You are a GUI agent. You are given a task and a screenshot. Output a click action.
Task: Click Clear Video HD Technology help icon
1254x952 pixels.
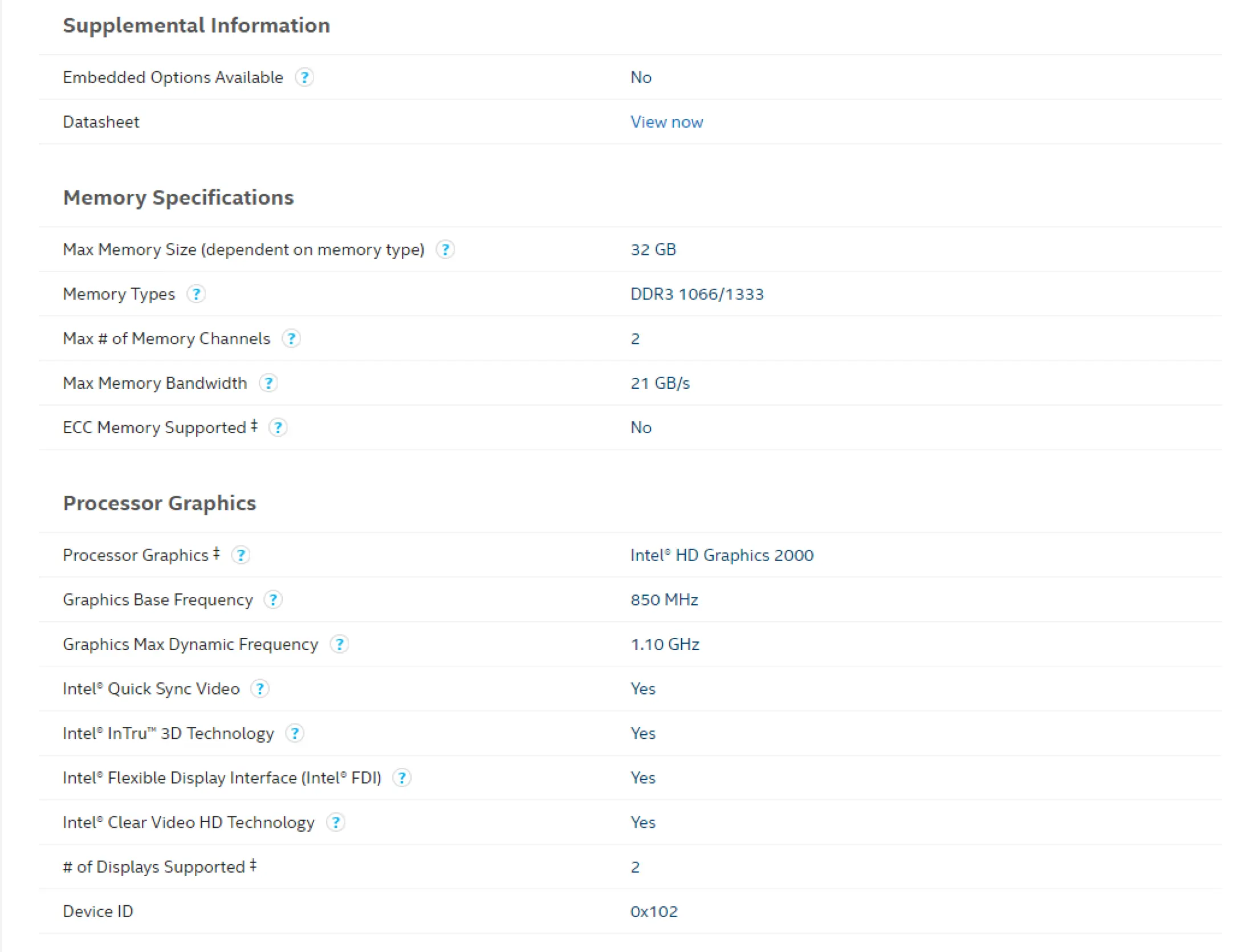[336, 822]
